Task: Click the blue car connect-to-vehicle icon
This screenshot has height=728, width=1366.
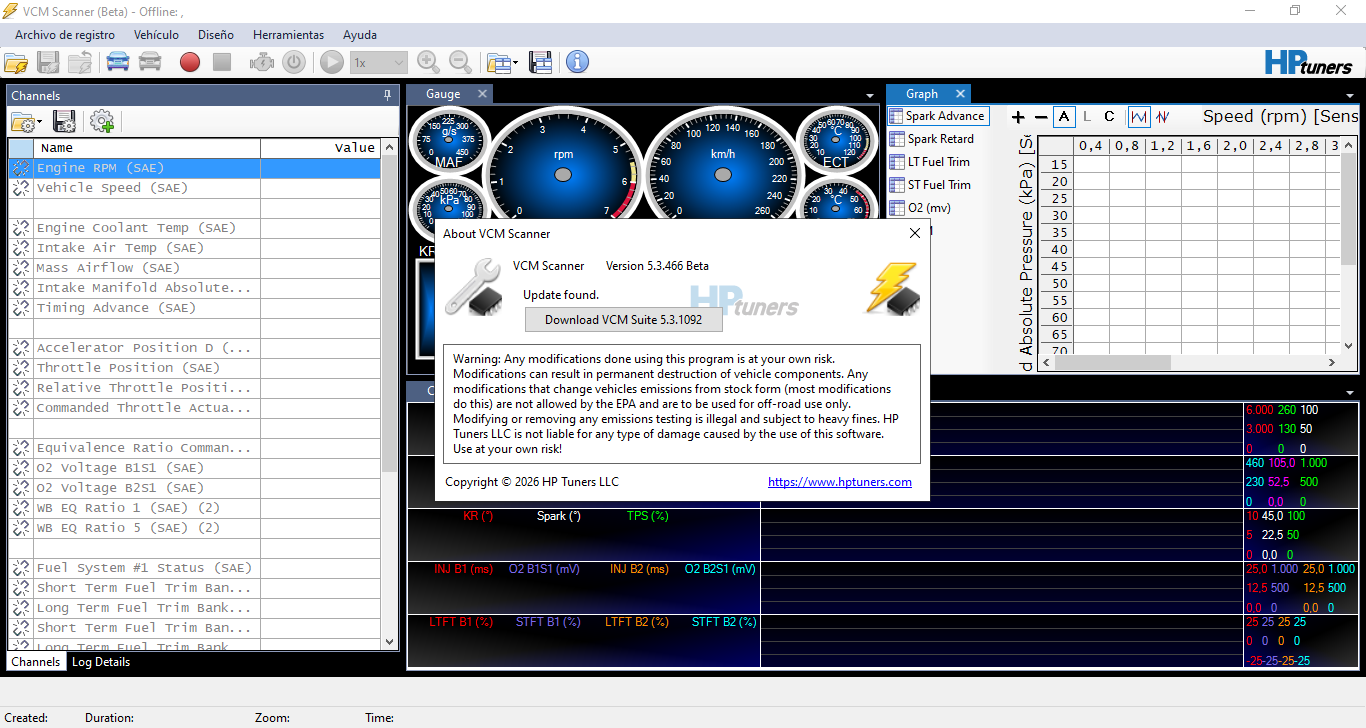Action: (x=118, y=62)
